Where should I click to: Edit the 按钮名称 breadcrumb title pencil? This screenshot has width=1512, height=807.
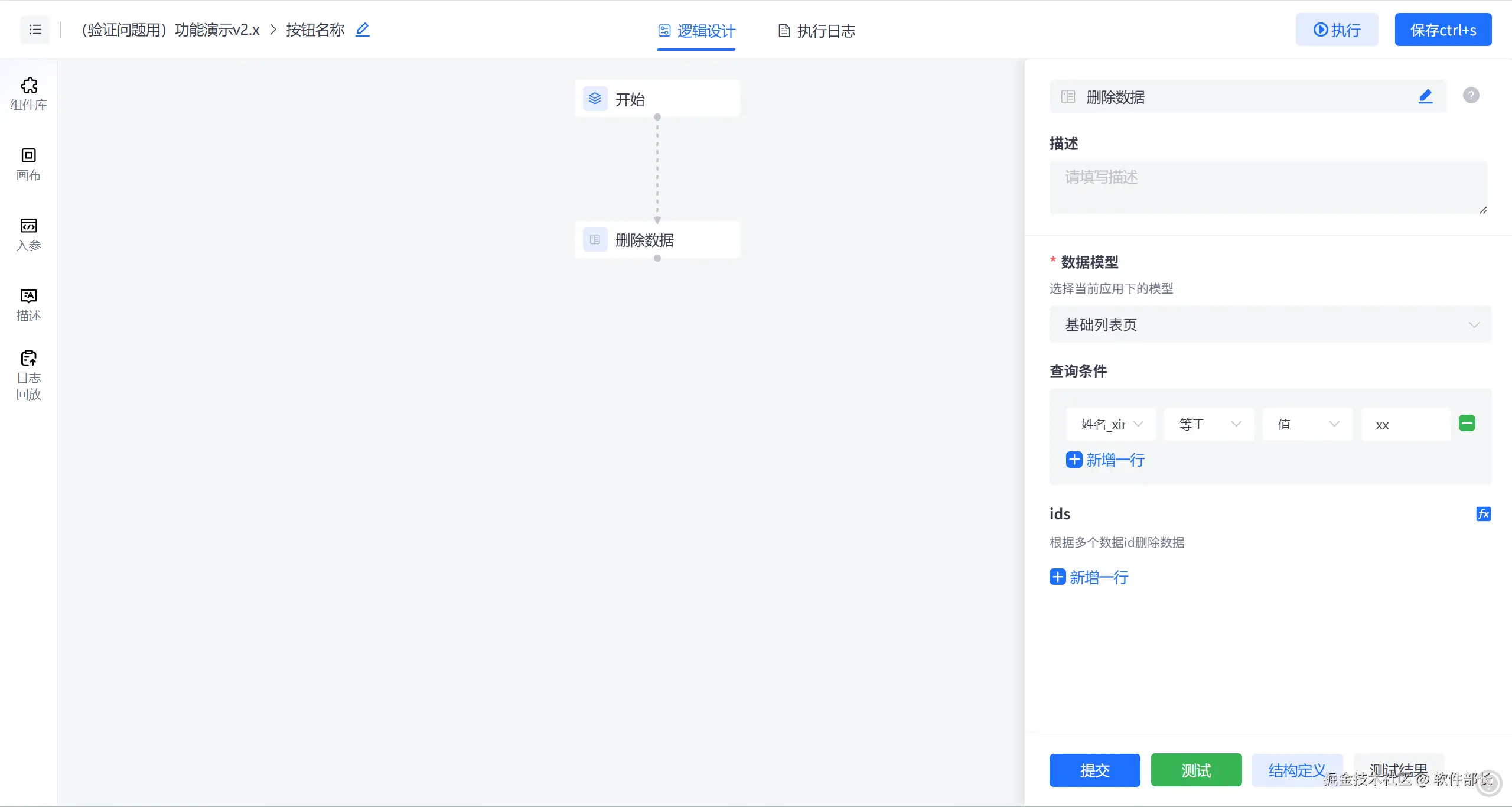coord(362,30)
